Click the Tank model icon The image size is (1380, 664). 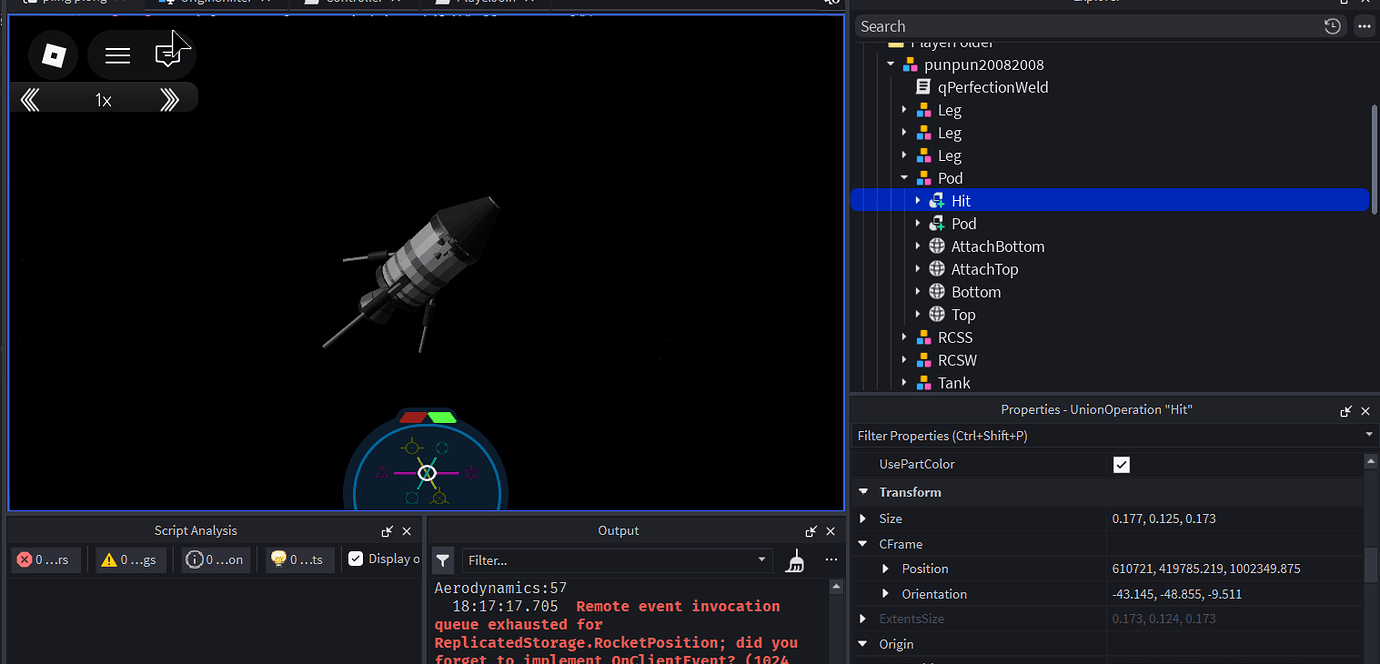pyautogui.click(x=923, y=383)
